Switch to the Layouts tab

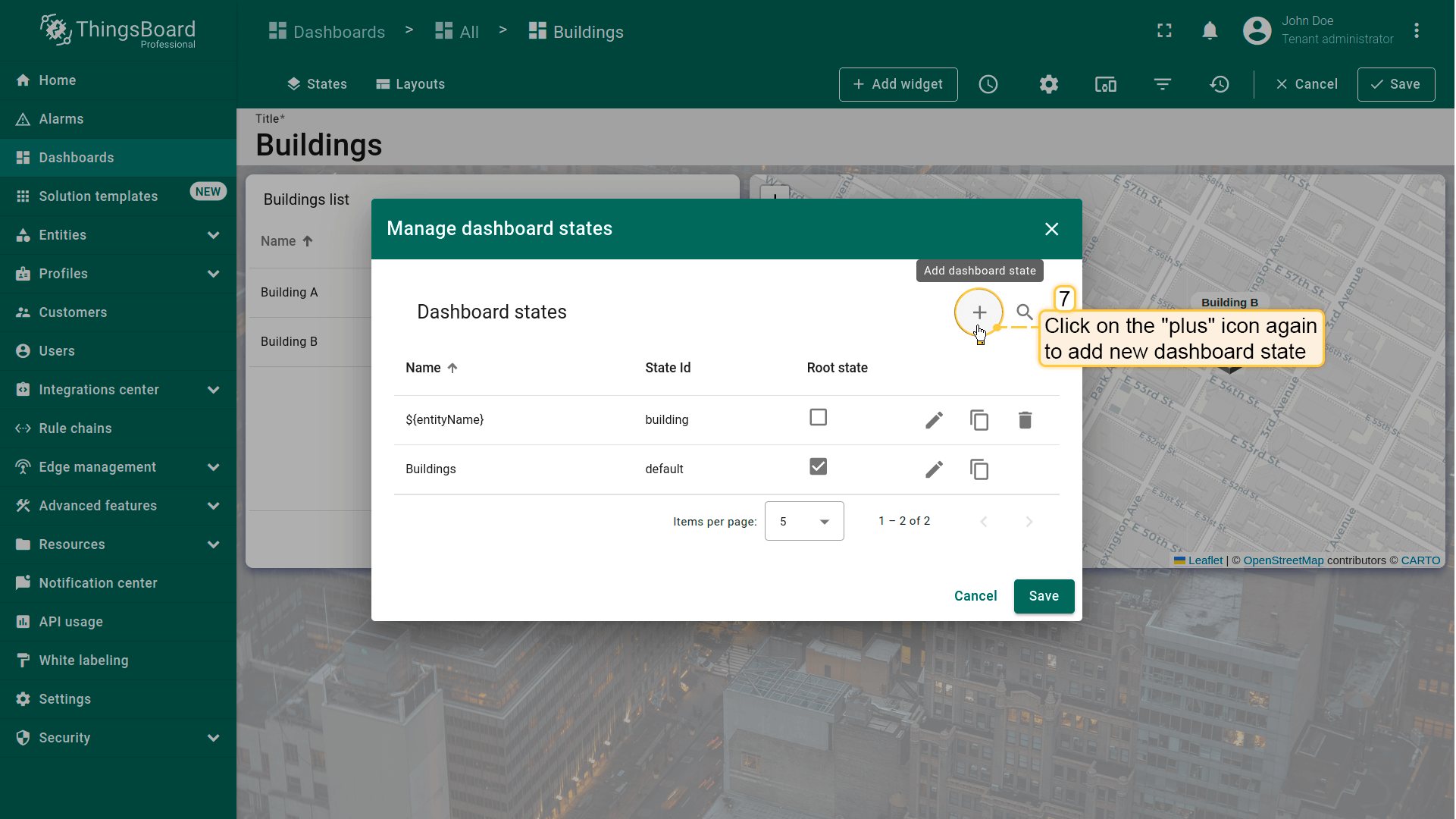tap(410, 84)
